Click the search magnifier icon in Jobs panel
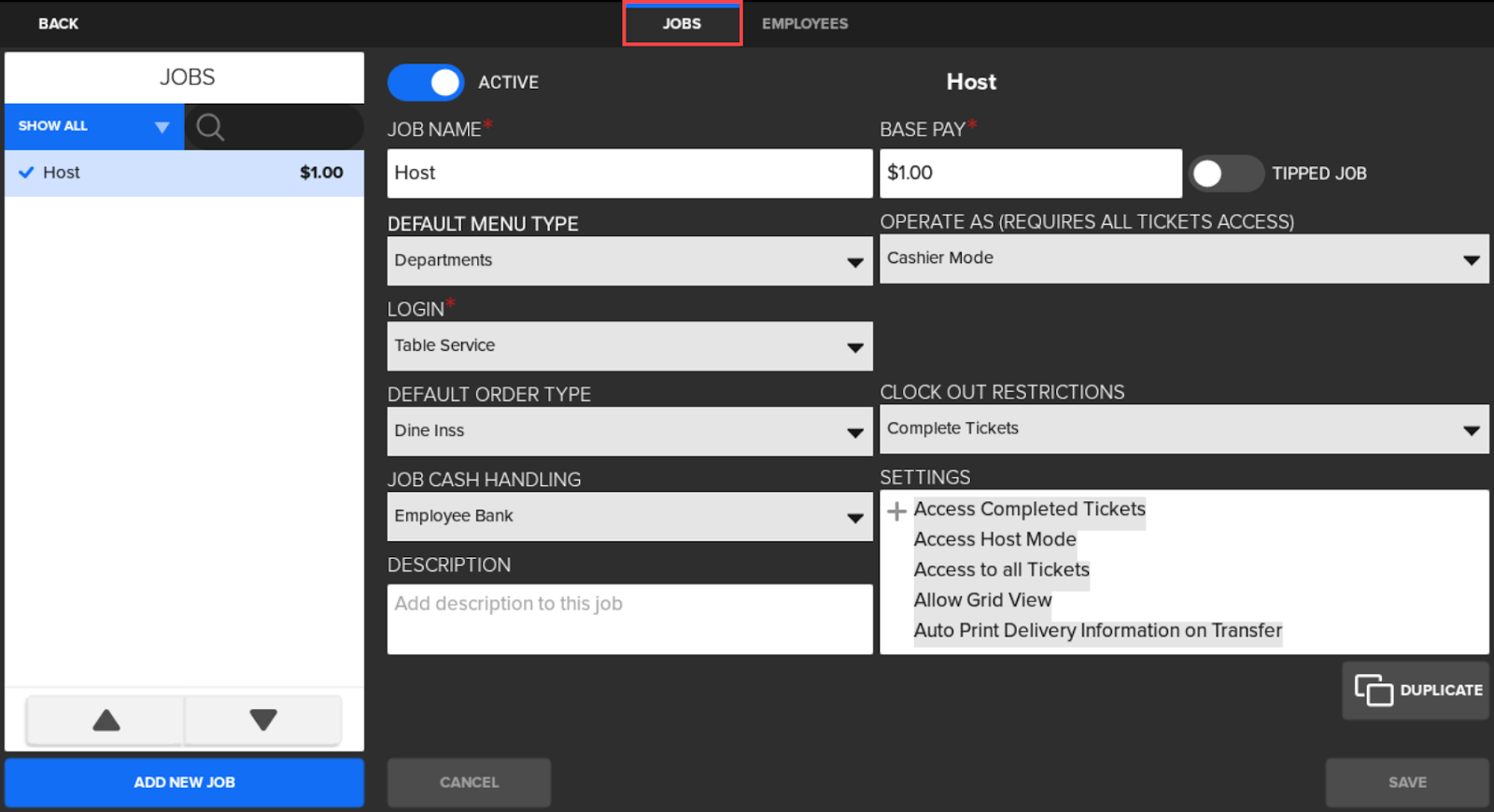Viewport: 1494px width, 812px height. click(210, 127)
